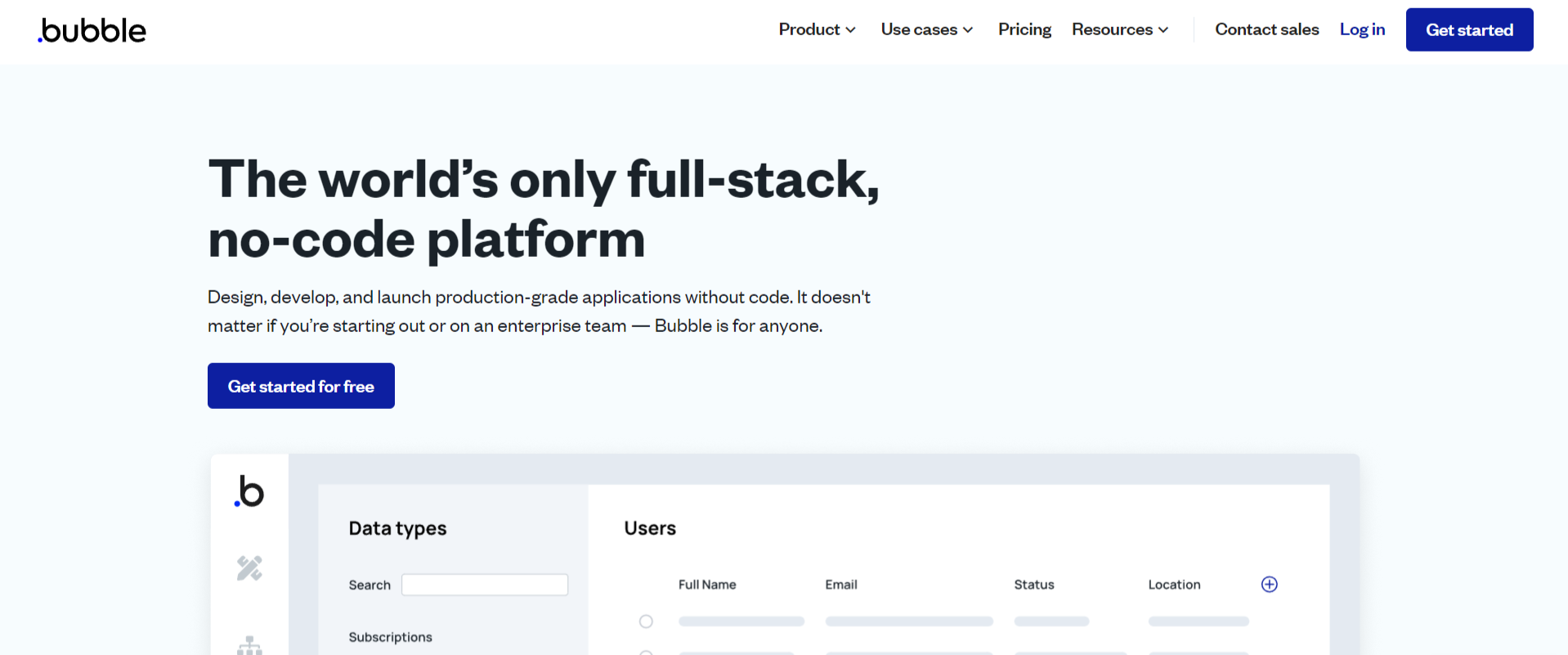Click the Data types panel heading
The width and height of the screenshot is (1568, 655).
[397, 528]
